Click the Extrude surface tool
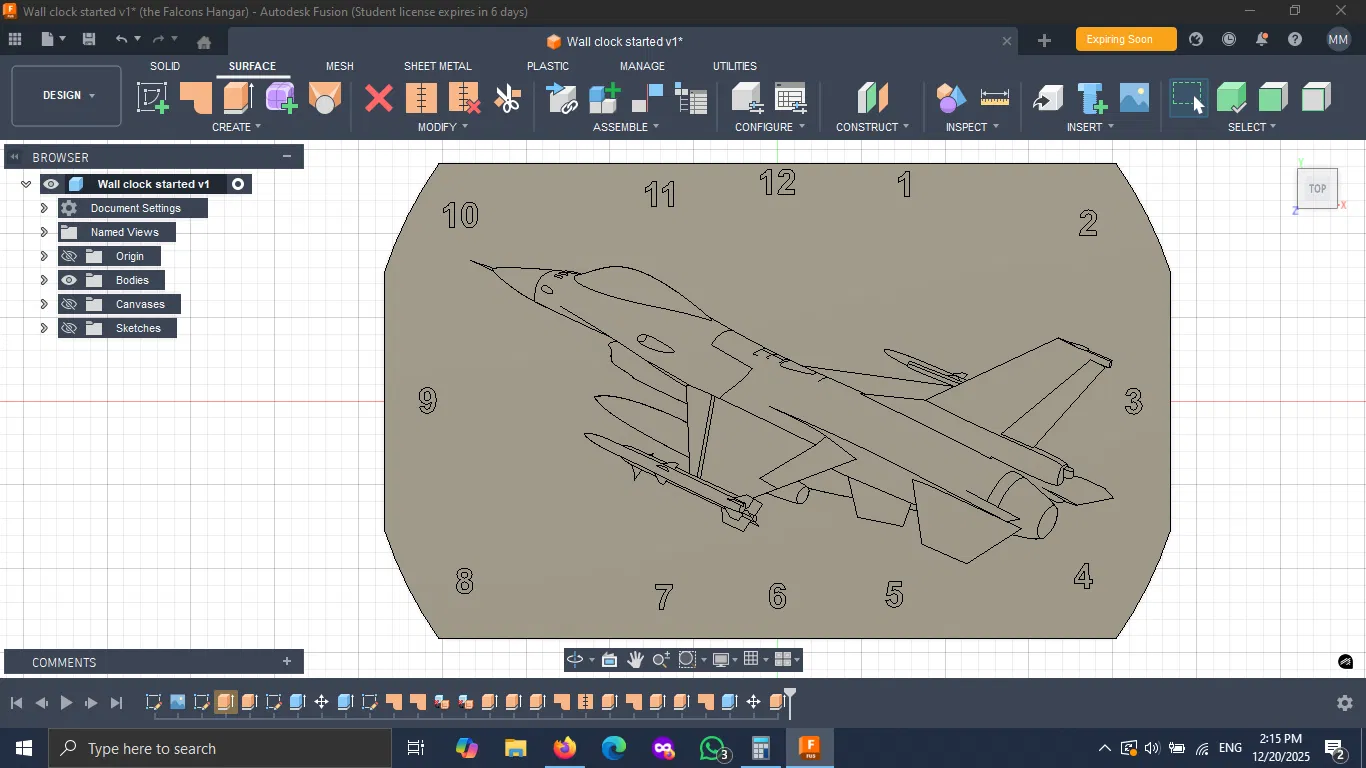 tap(238, 98)
